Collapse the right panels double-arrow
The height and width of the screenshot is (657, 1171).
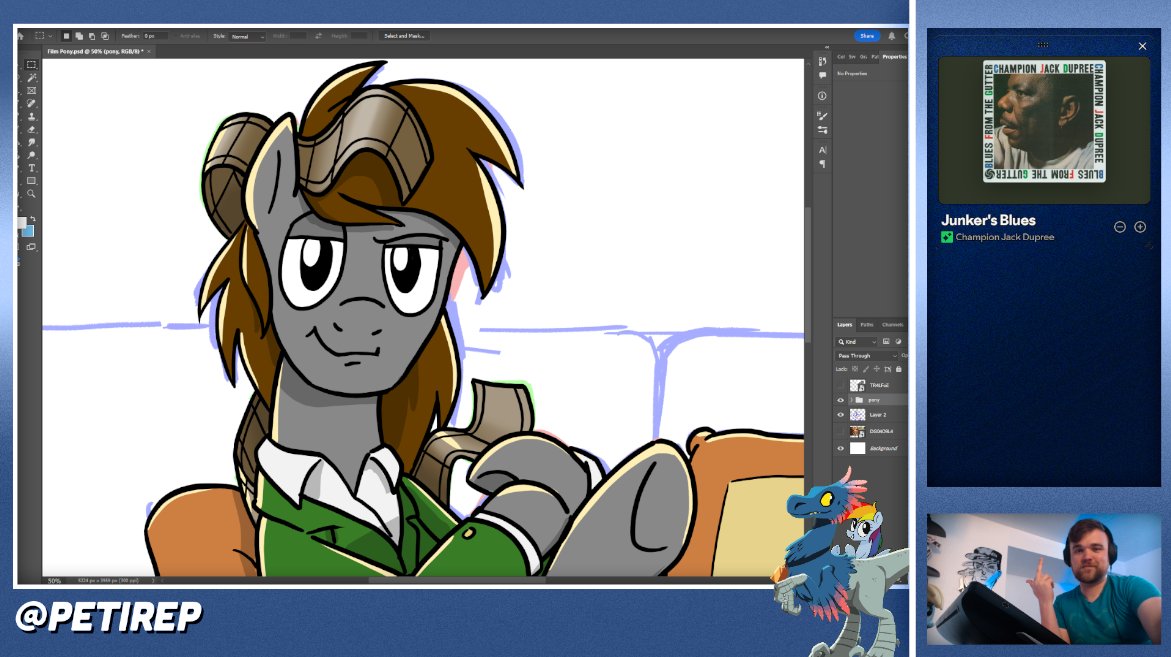point(827,47)
